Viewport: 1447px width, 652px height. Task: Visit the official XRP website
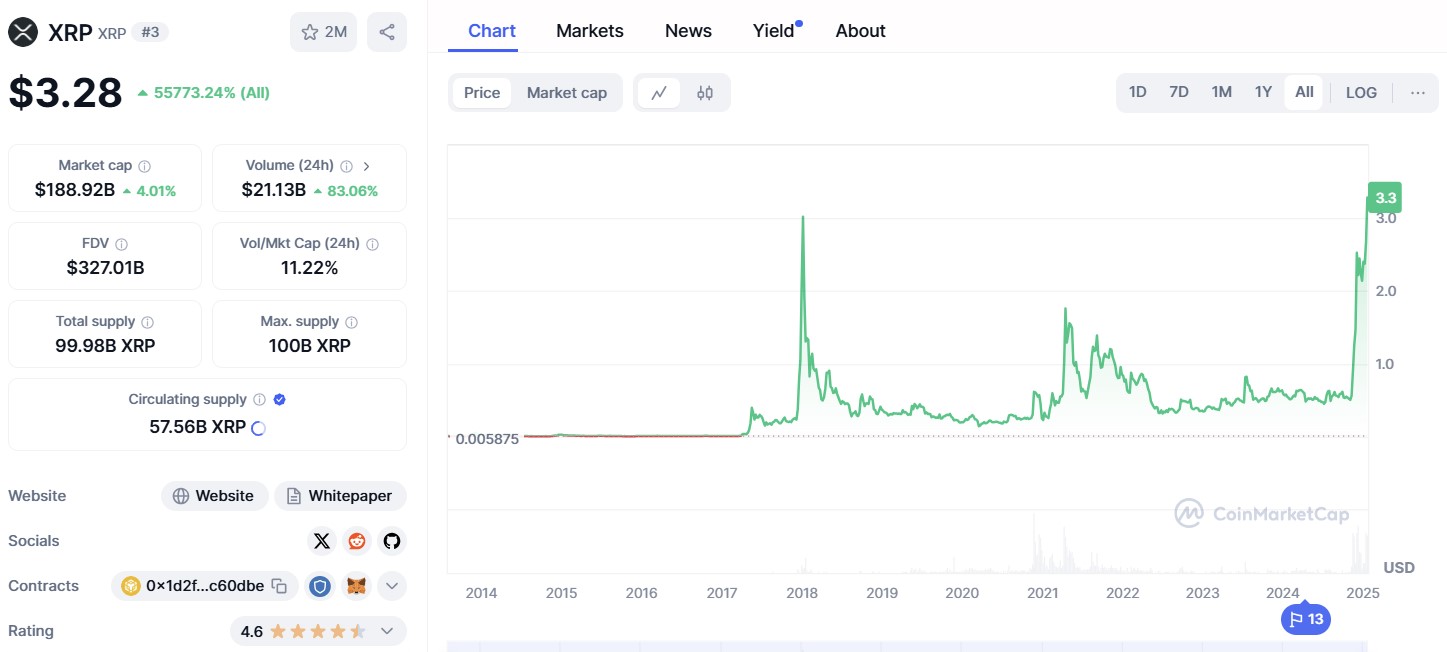pos(214,495)
